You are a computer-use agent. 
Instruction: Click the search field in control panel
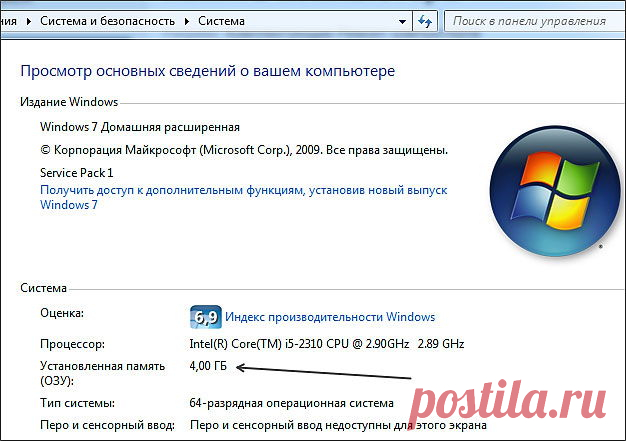pyautogui.click(x=534, y=21)
